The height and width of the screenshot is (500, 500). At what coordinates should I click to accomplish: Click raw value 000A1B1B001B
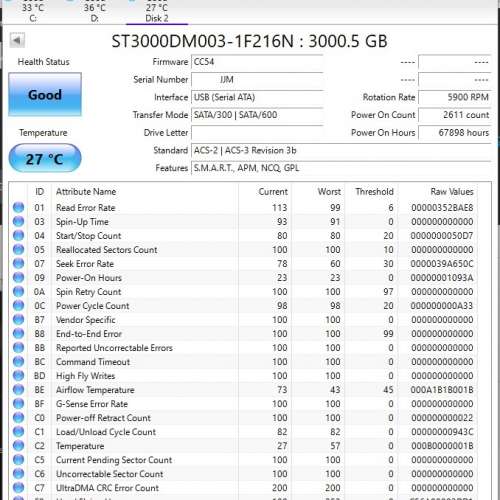(442, 390)
